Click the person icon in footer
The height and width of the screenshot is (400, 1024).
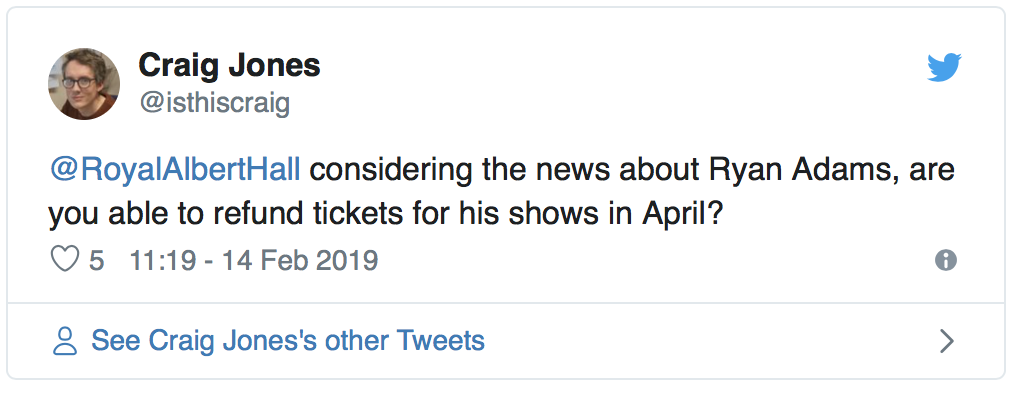click(x=65, y=341)
